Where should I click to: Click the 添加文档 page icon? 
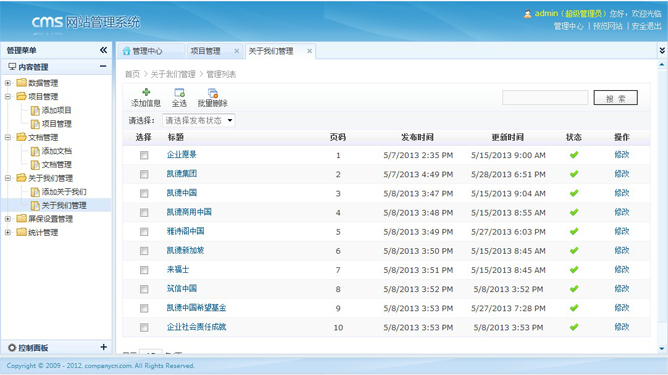point(35,151)
